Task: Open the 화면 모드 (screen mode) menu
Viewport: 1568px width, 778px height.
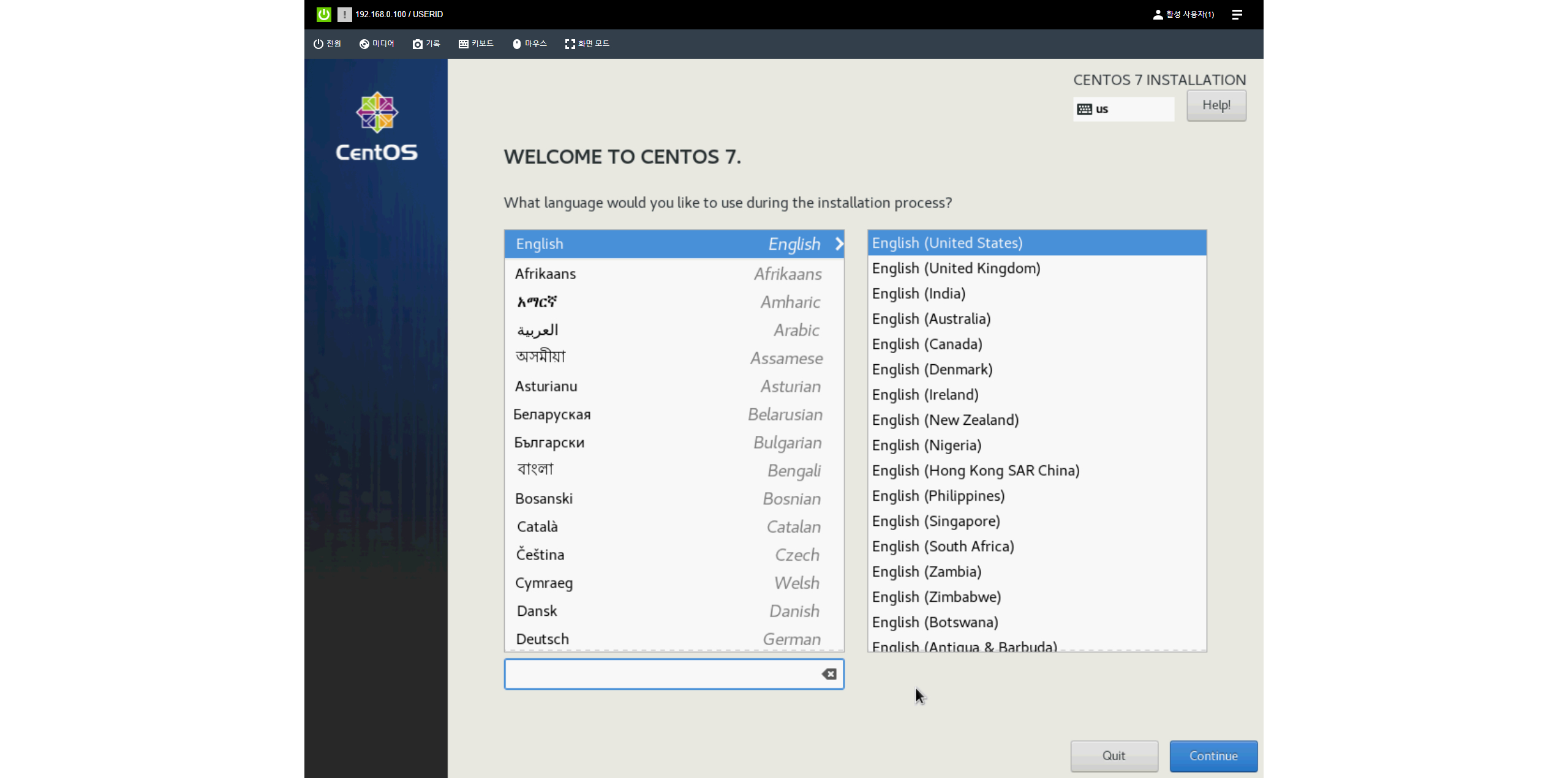Action: (587, 43)
